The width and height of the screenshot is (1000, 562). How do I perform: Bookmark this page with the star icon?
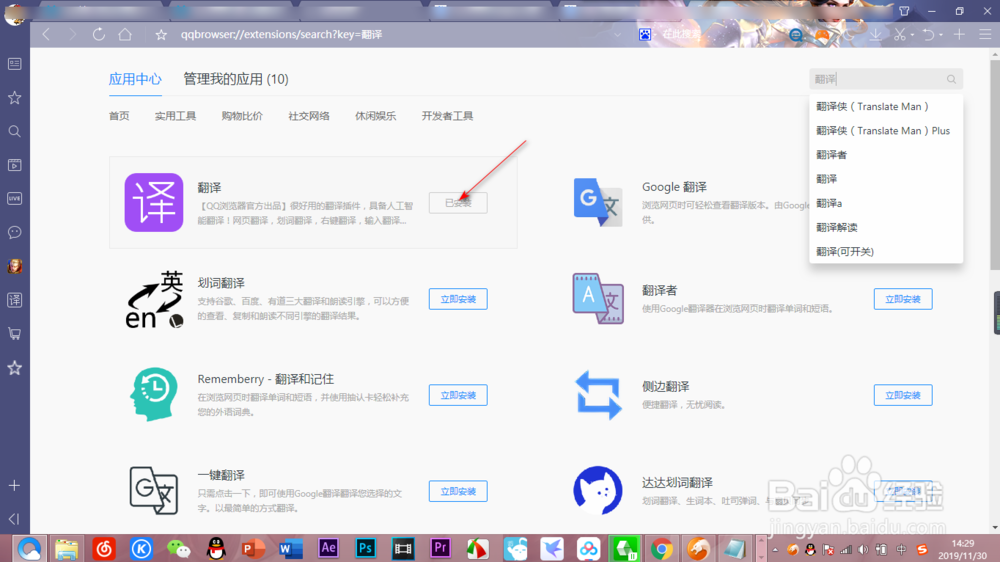click(x=161, y=35)
